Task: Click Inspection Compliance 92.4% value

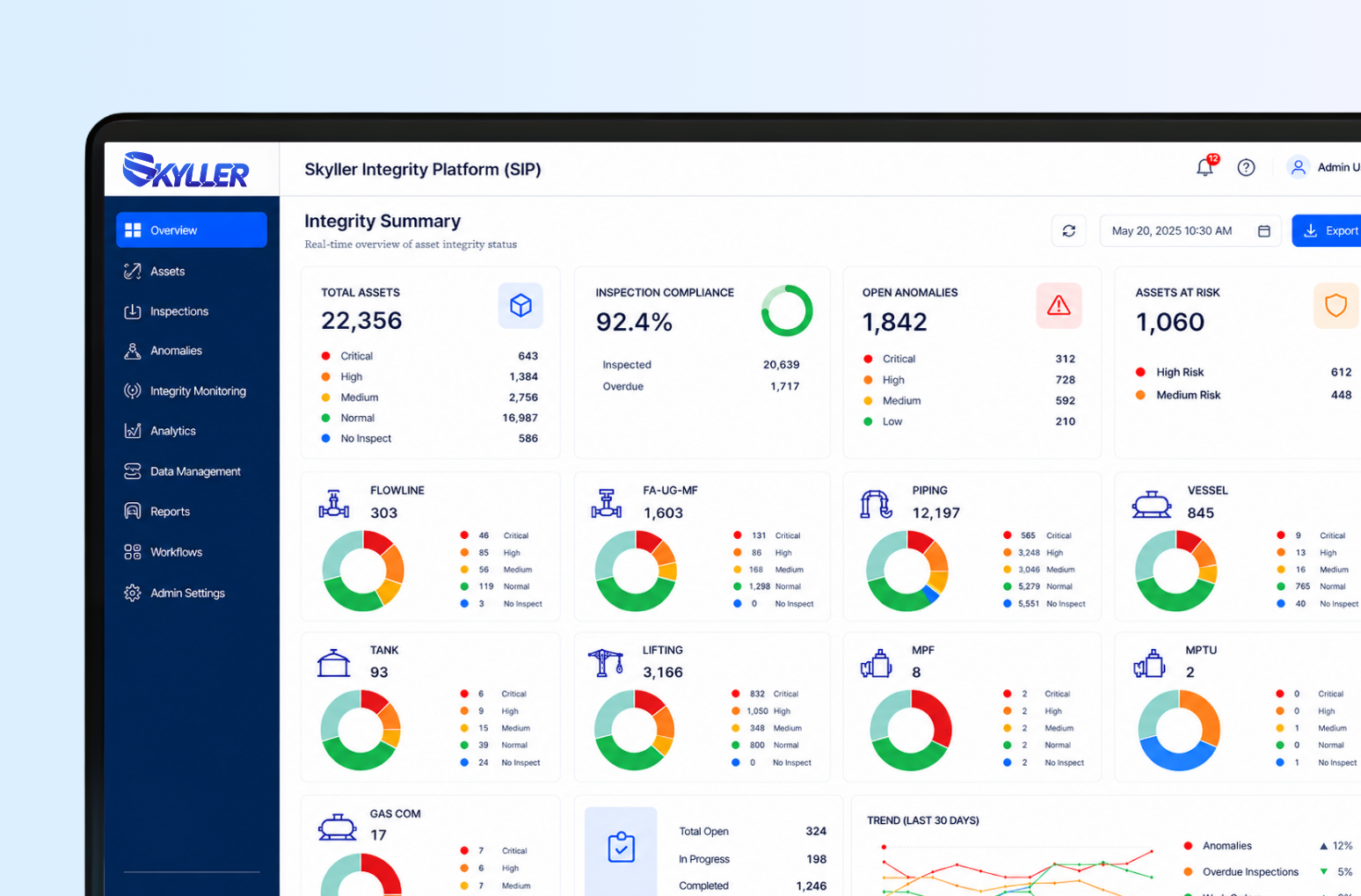Action: click(634, 323)
